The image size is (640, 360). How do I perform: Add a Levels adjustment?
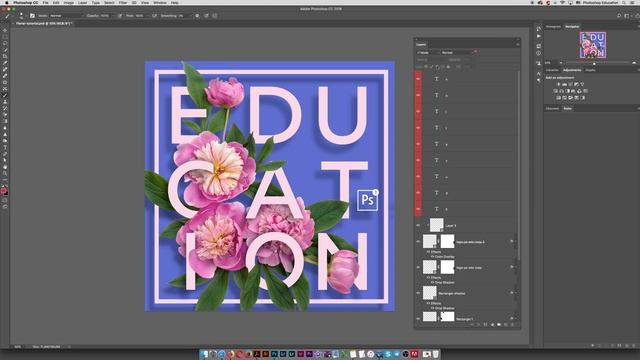[564, 84]
